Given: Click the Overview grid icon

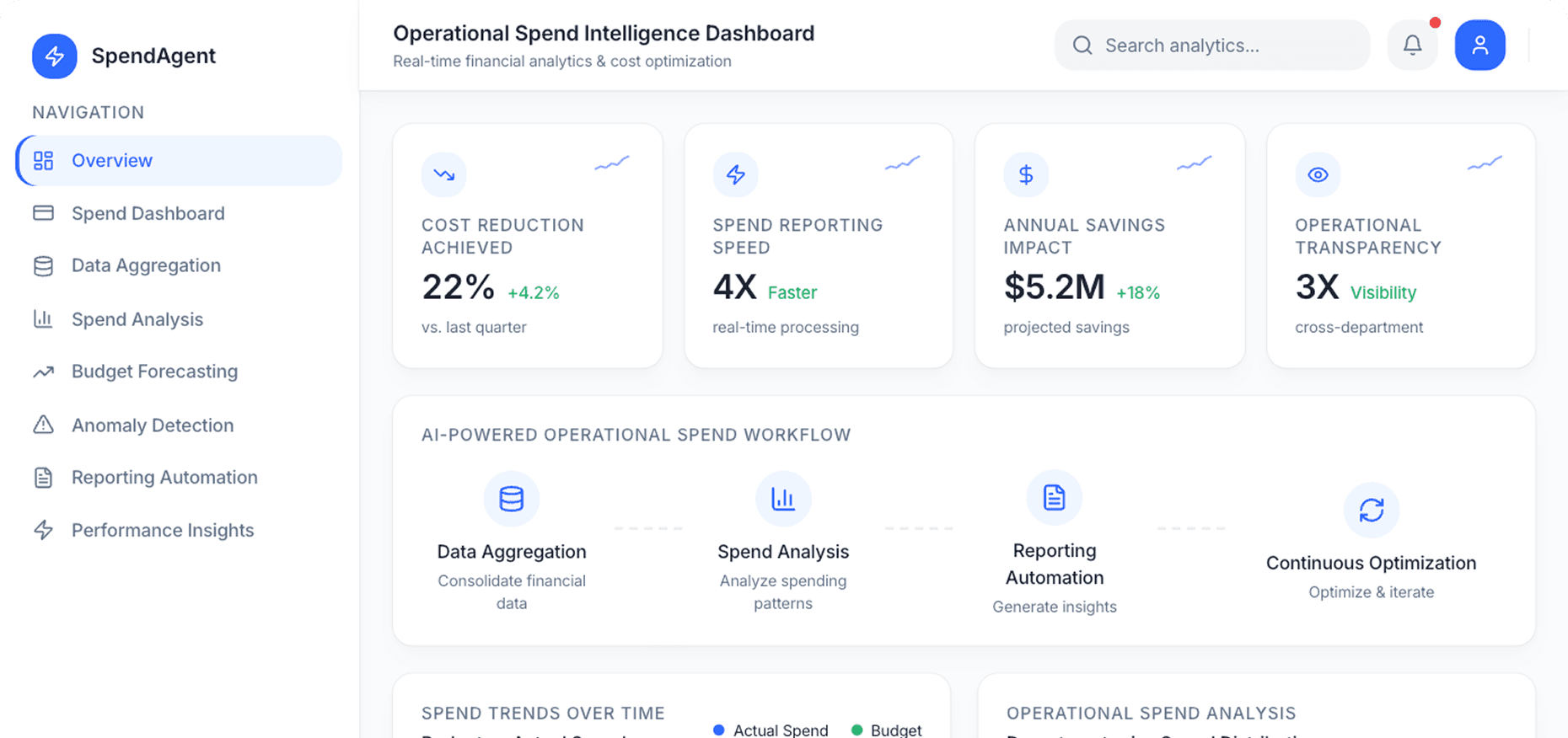Looking at the screenshot, I should (x=43, y=161).
